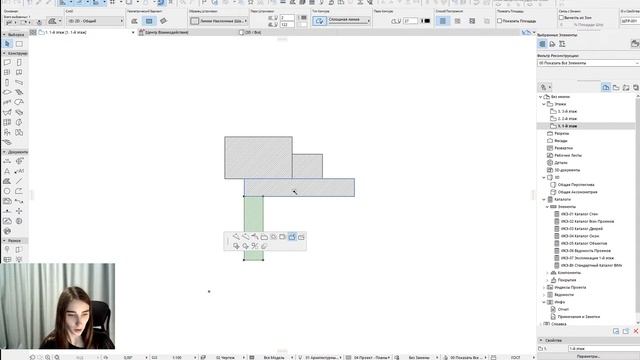The width and height of the screenshot is (640, 360).
Task: Select the Door tool
Action: tap(19, 62)
